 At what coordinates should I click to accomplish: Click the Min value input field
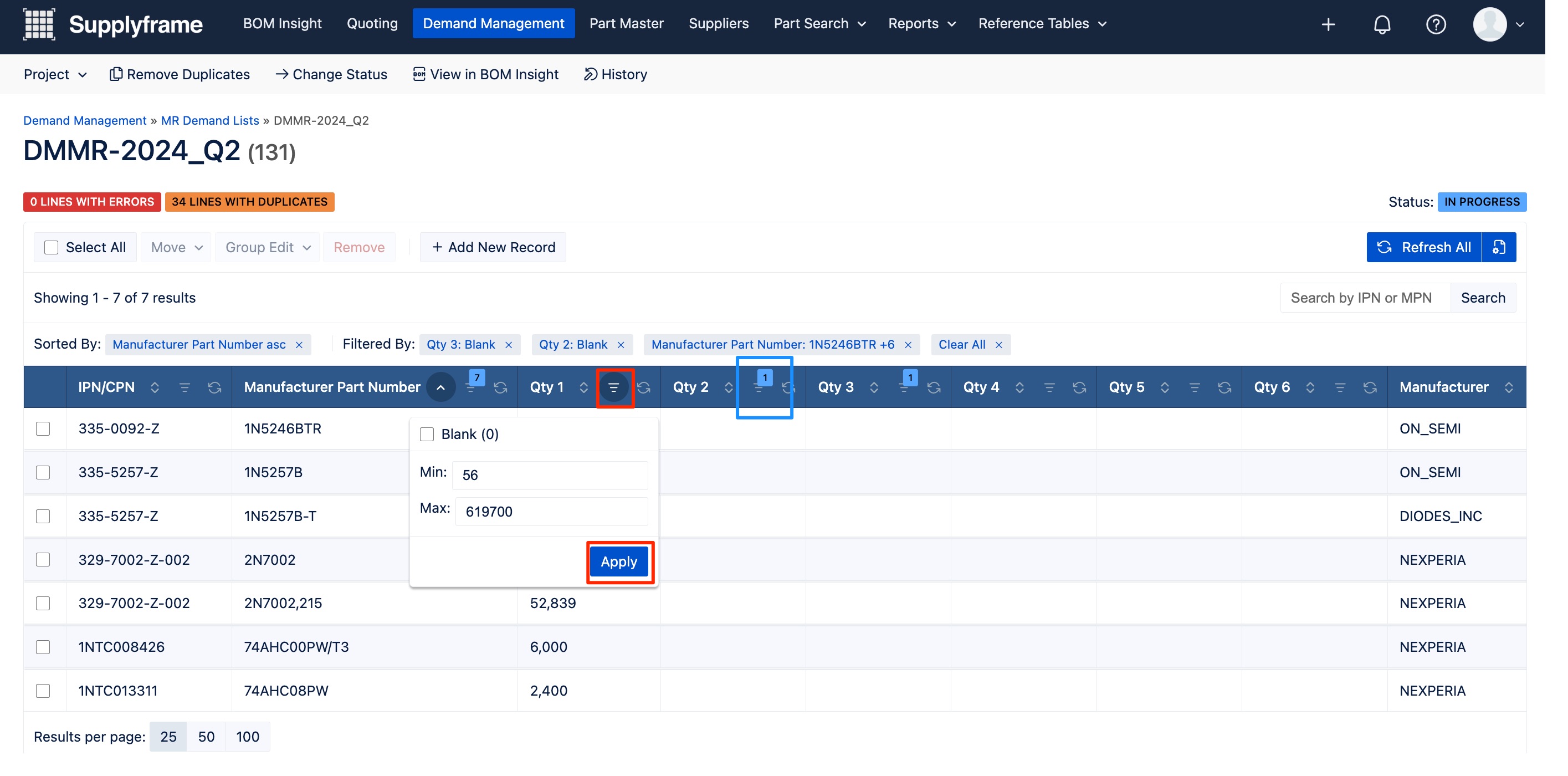550,475
